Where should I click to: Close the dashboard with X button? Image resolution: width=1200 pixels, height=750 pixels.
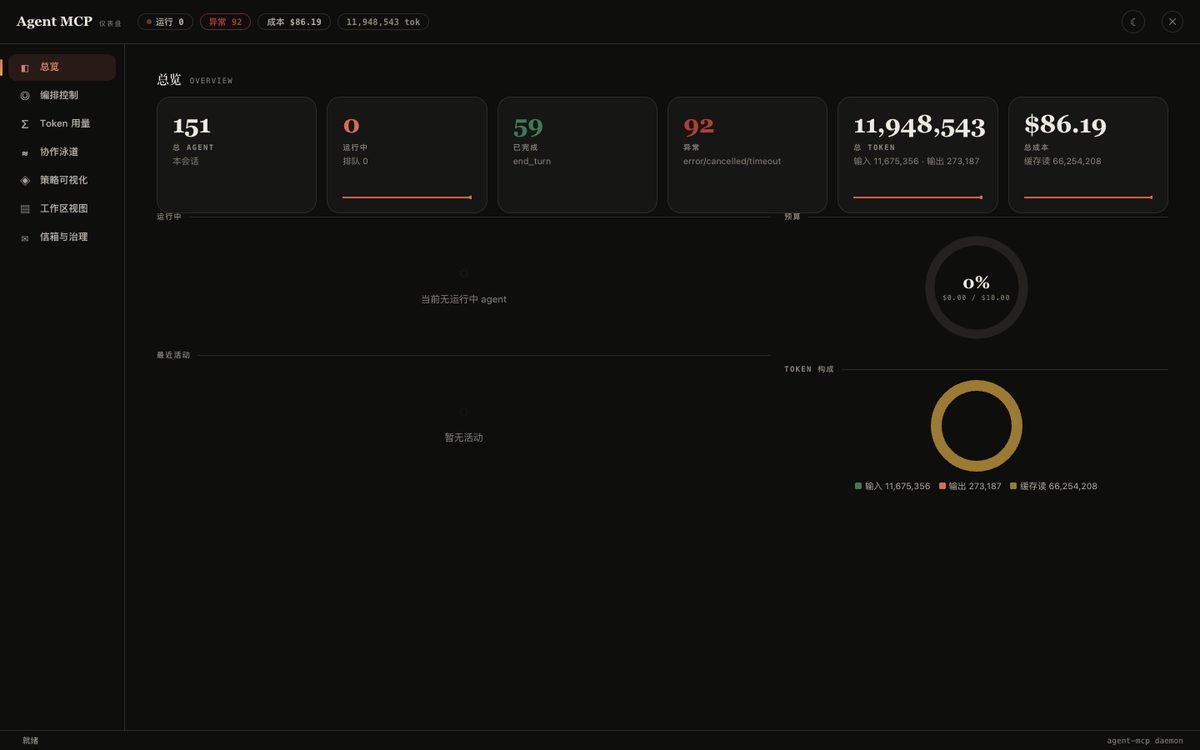(1172, 22)
